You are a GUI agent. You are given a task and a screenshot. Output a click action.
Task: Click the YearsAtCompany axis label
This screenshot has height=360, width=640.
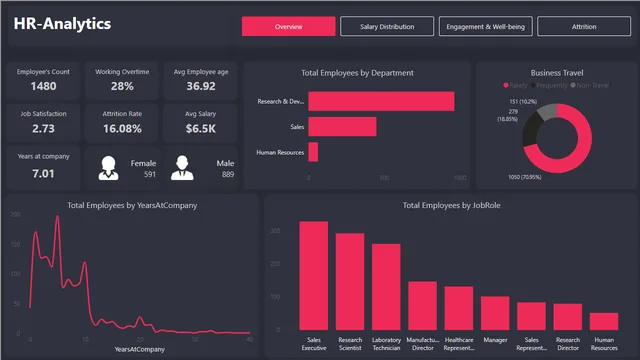[x=140, y=349]
